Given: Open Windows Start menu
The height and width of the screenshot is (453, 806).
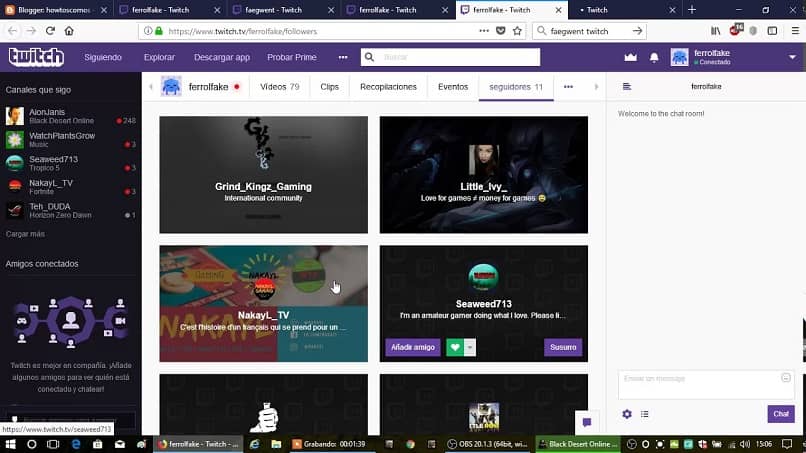Looking at the screenshot, I should pyautogui.click(x=10, y=444).
